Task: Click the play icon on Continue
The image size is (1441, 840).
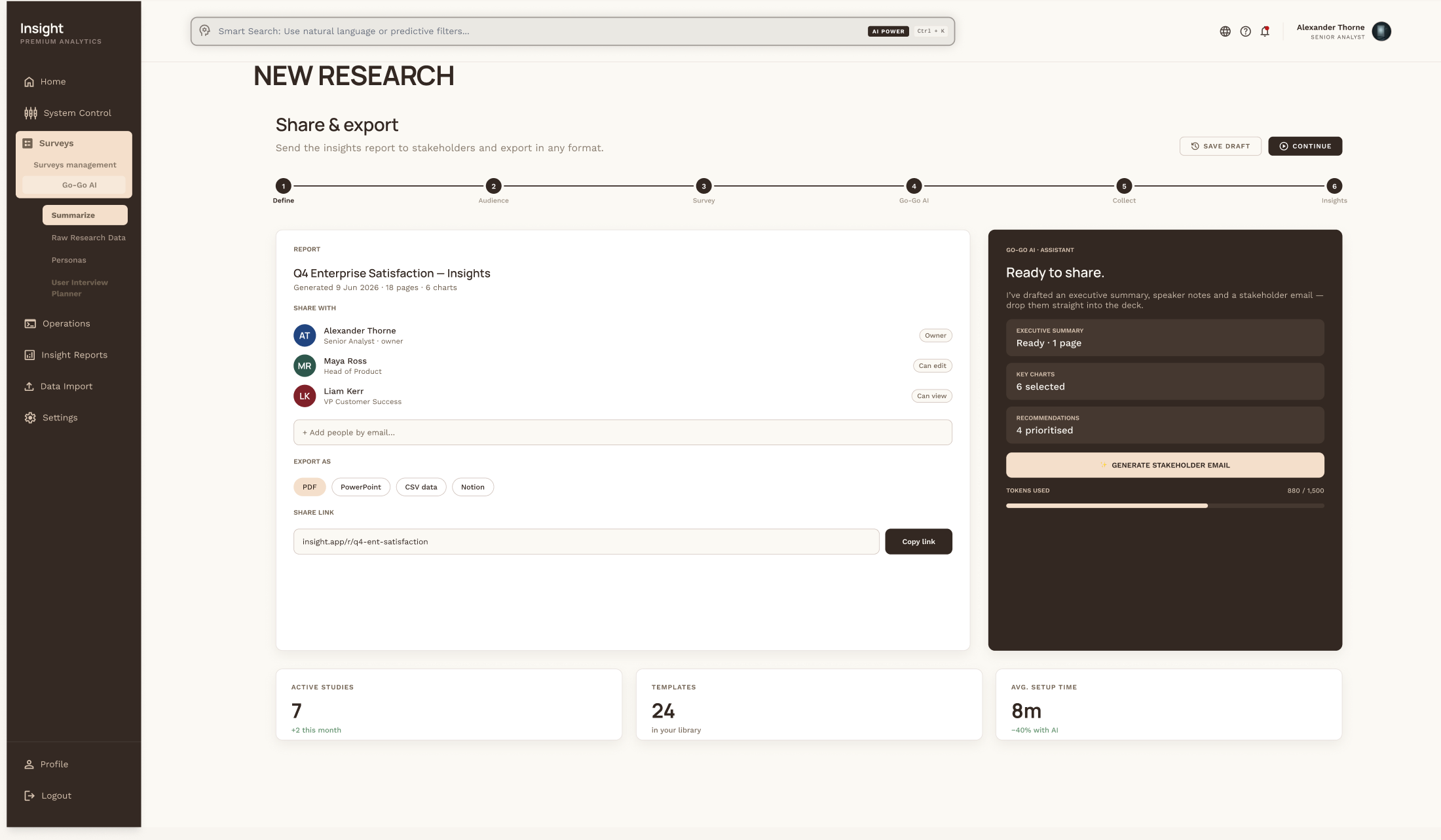Action: pos(1283,146)
